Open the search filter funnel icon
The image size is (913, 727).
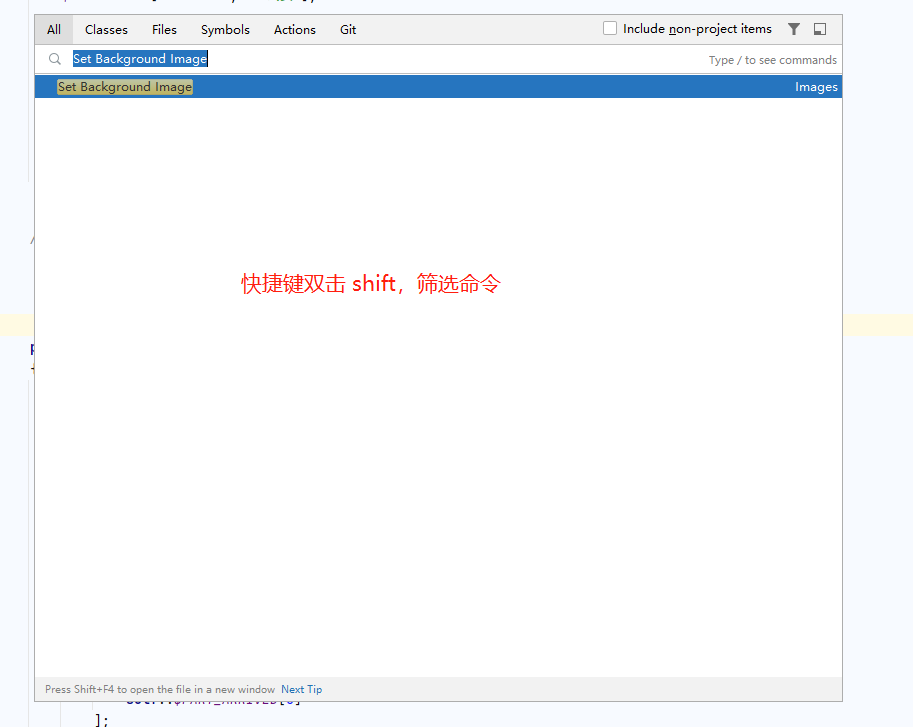793,29
